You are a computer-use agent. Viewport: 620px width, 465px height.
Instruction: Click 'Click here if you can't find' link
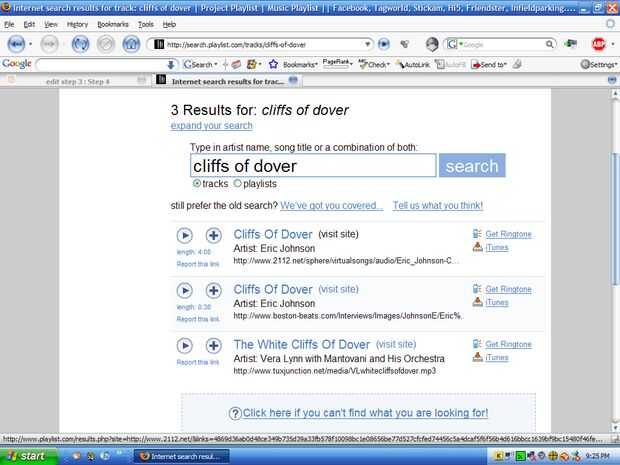point(365,413)
